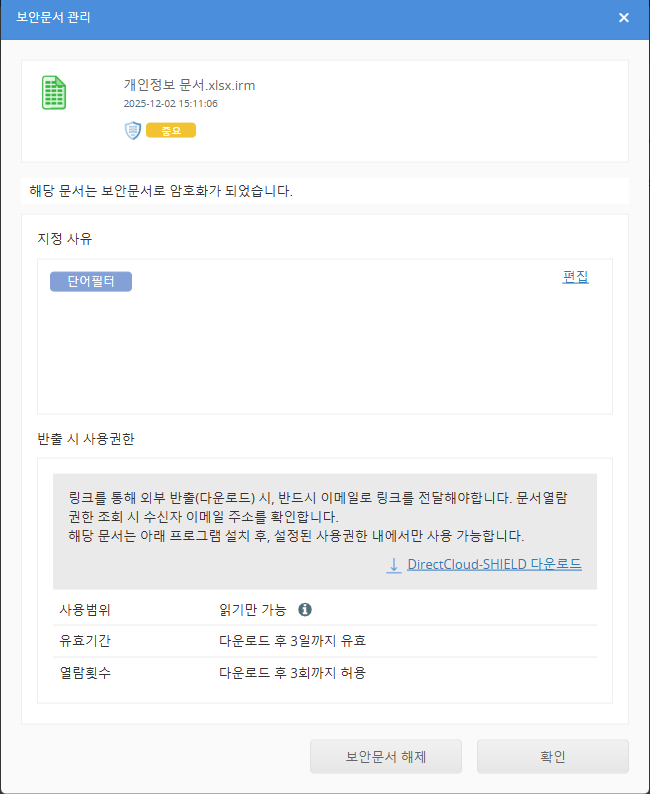Confirm with the 확인 button

[x=552, y=756]
